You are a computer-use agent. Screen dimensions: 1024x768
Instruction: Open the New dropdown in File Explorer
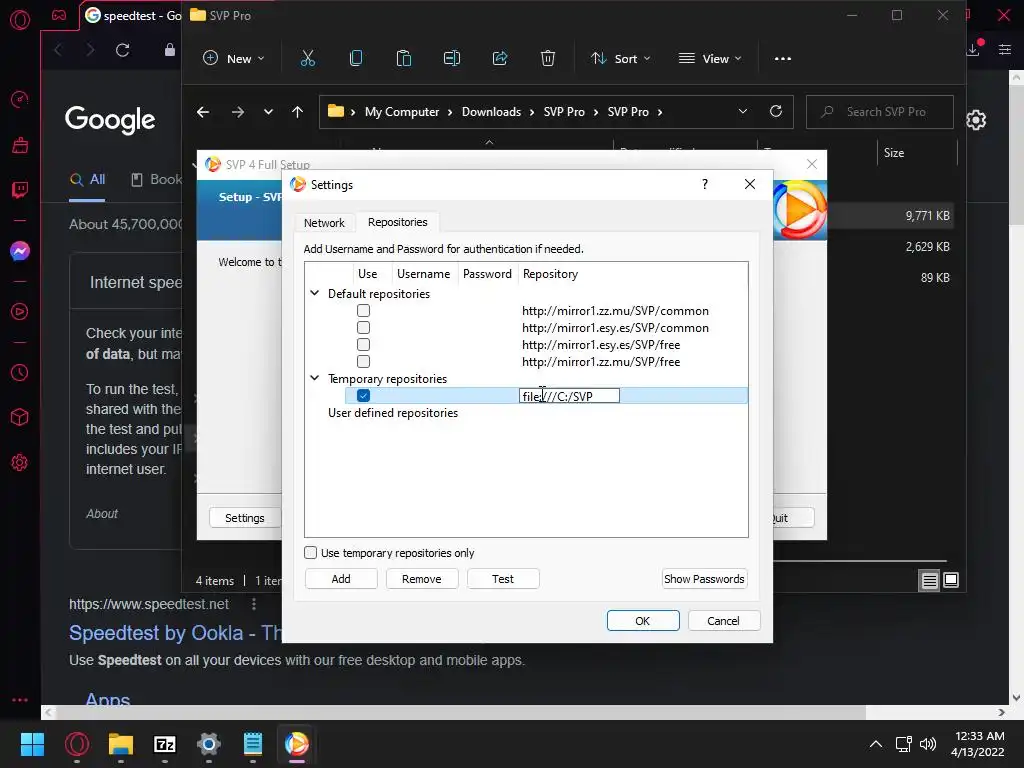click(234, 59)
